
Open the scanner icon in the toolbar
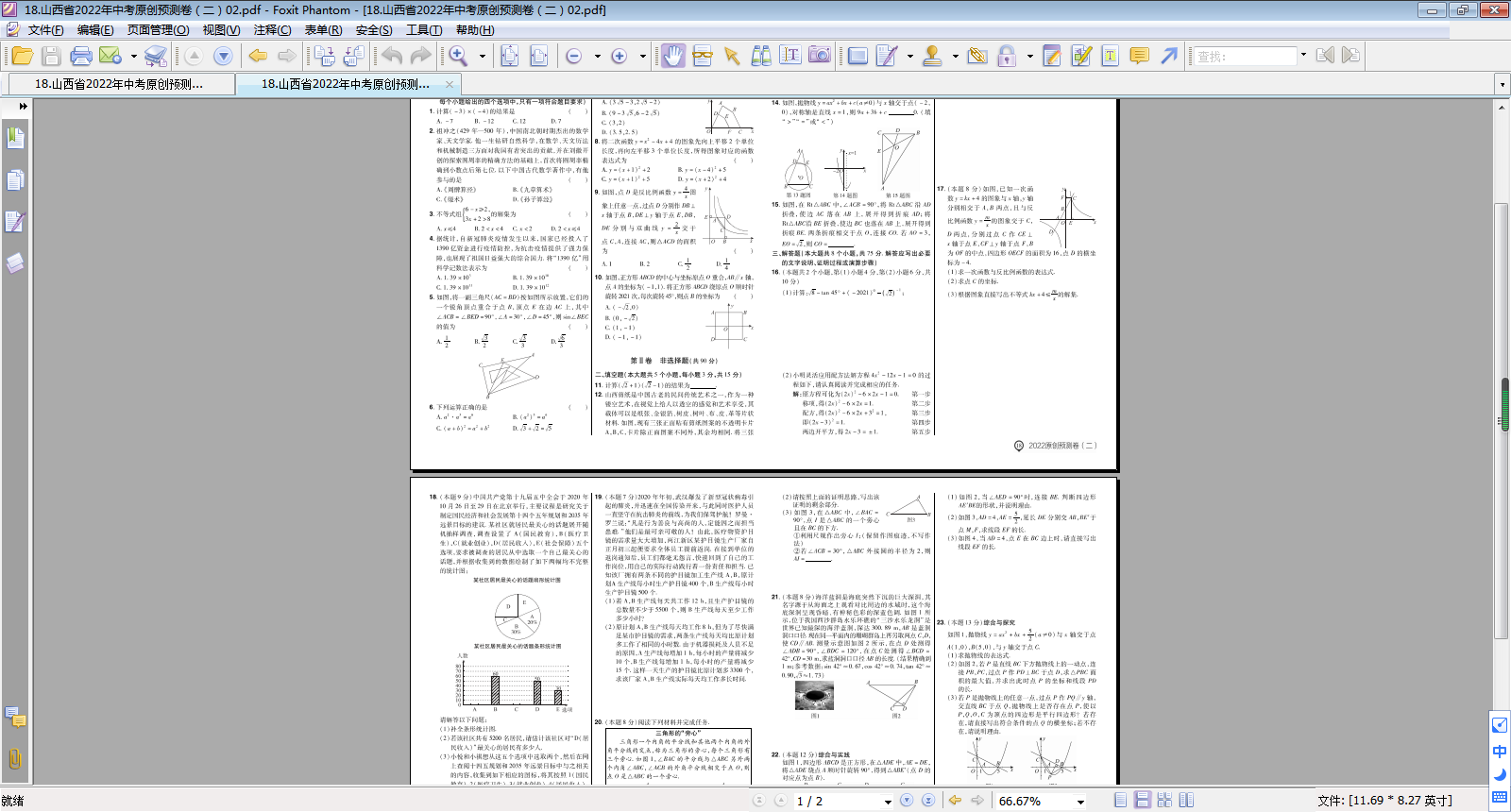156,56
